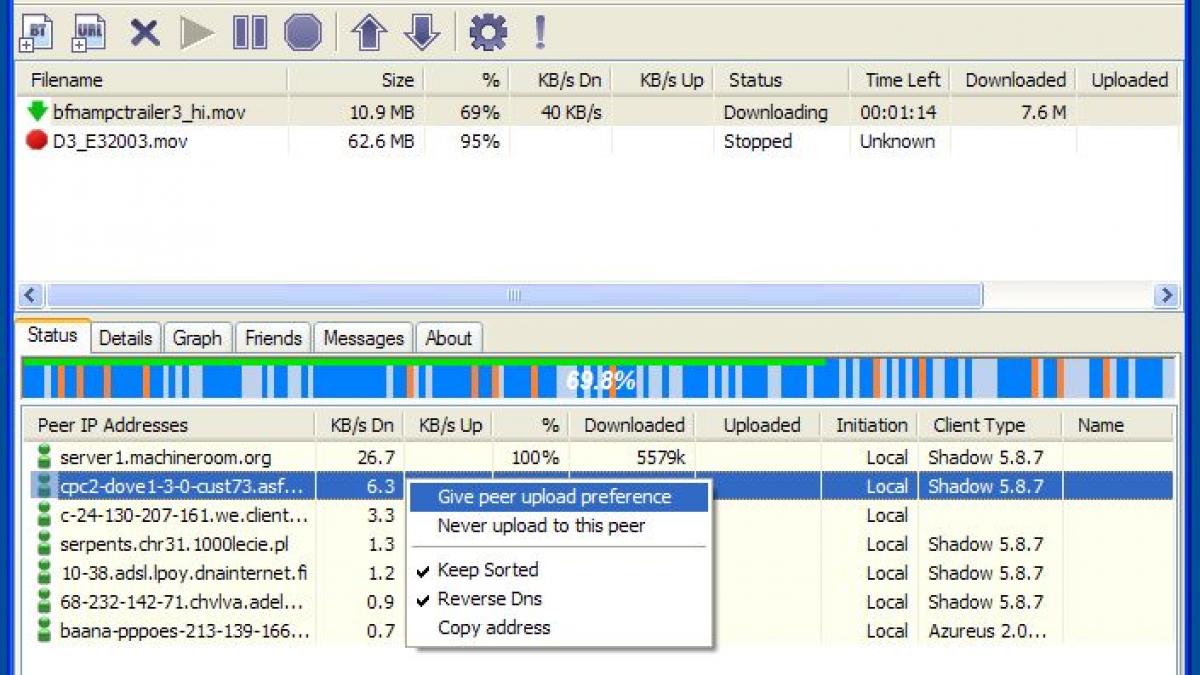The image size is (1200, 675).
Task: Stop the selected torrent
Action: [303, 31]
